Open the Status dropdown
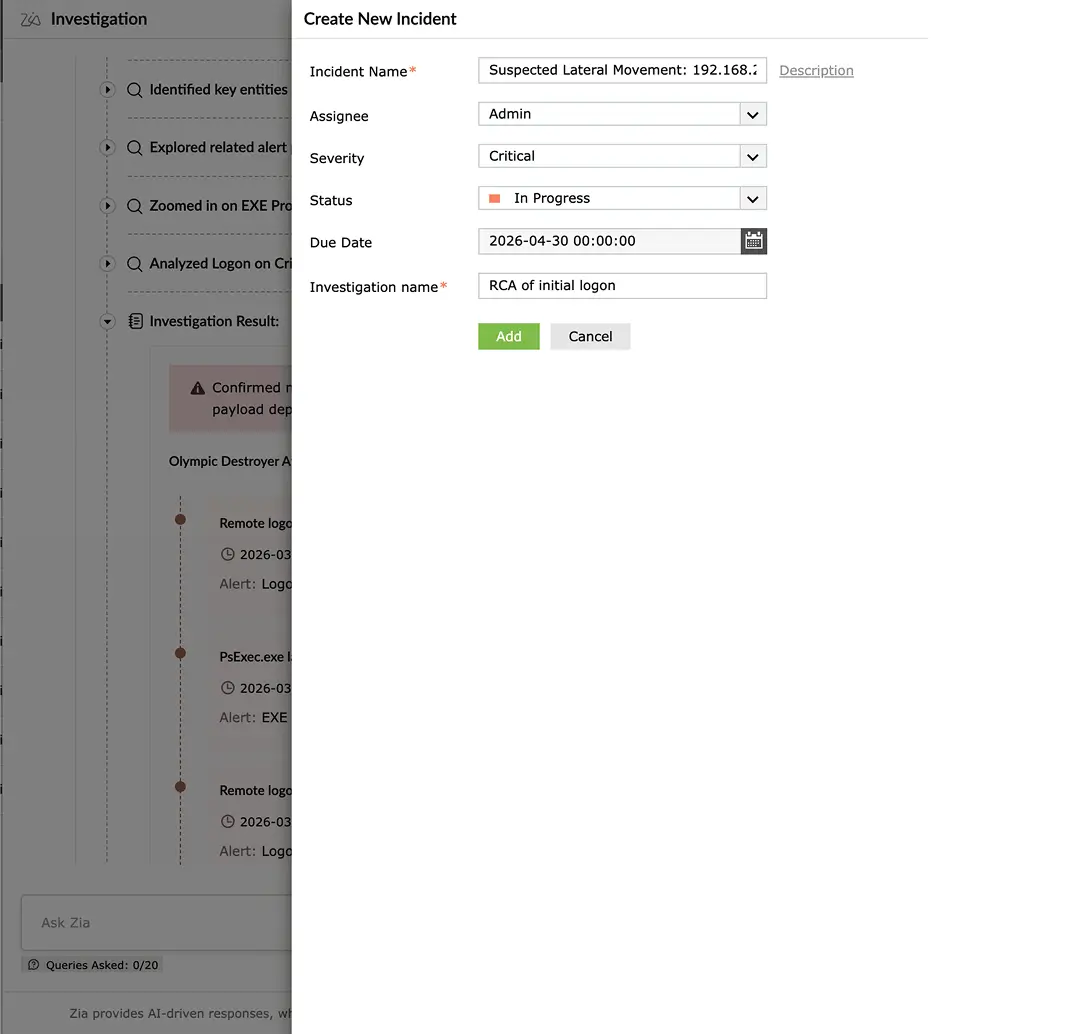 752,198
